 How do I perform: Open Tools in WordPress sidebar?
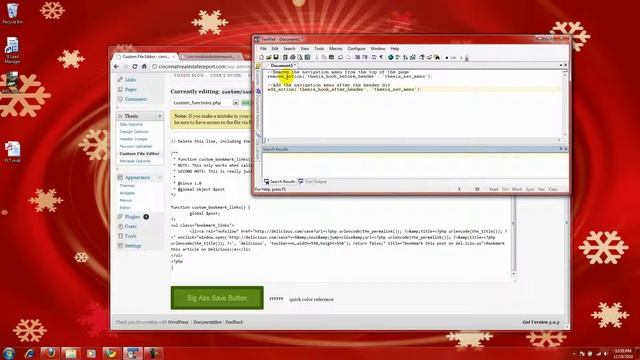click(130, 236)
